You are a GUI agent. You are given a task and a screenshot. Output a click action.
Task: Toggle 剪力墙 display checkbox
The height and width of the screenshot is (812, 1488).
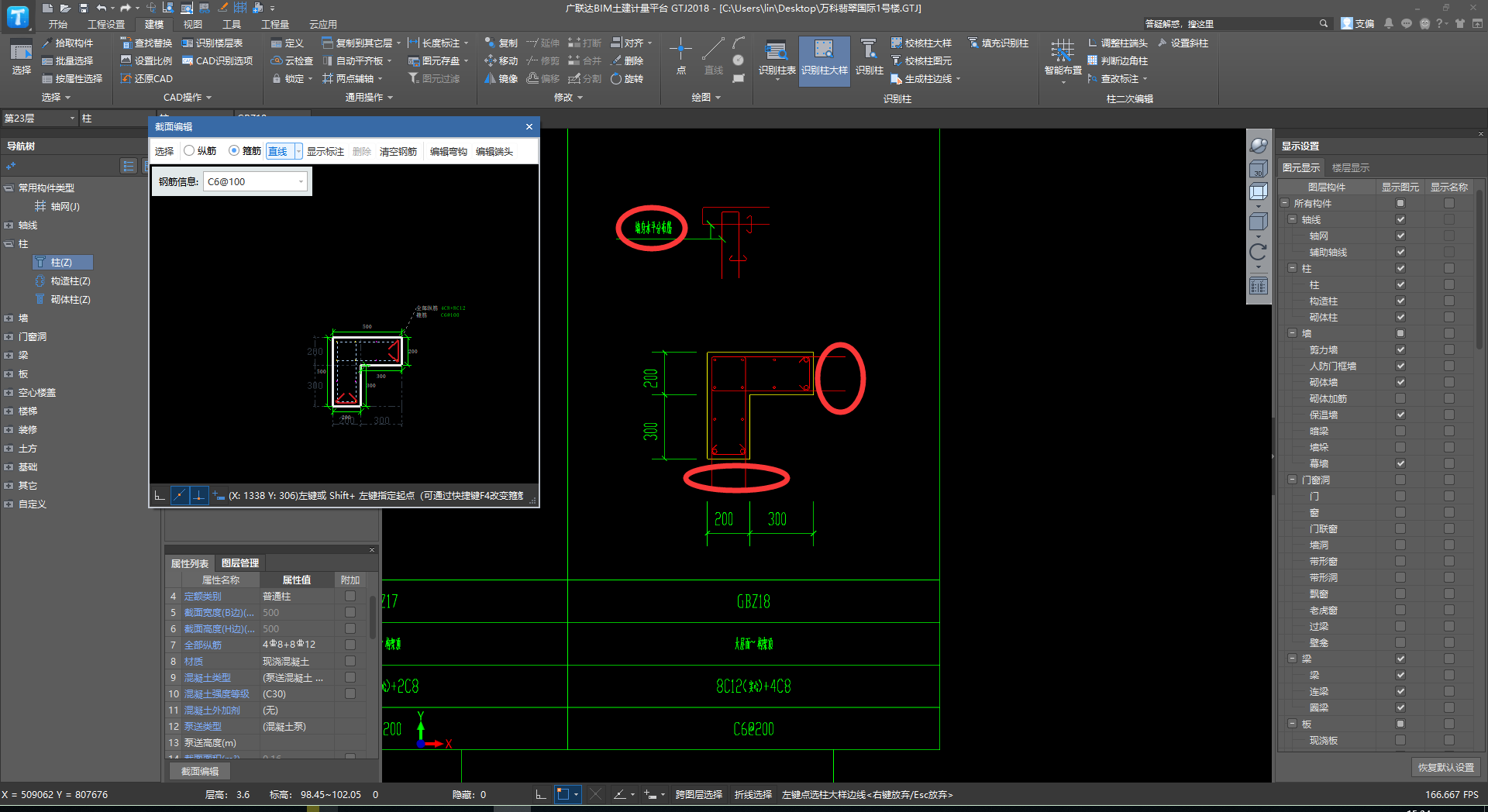[1400, 349]
